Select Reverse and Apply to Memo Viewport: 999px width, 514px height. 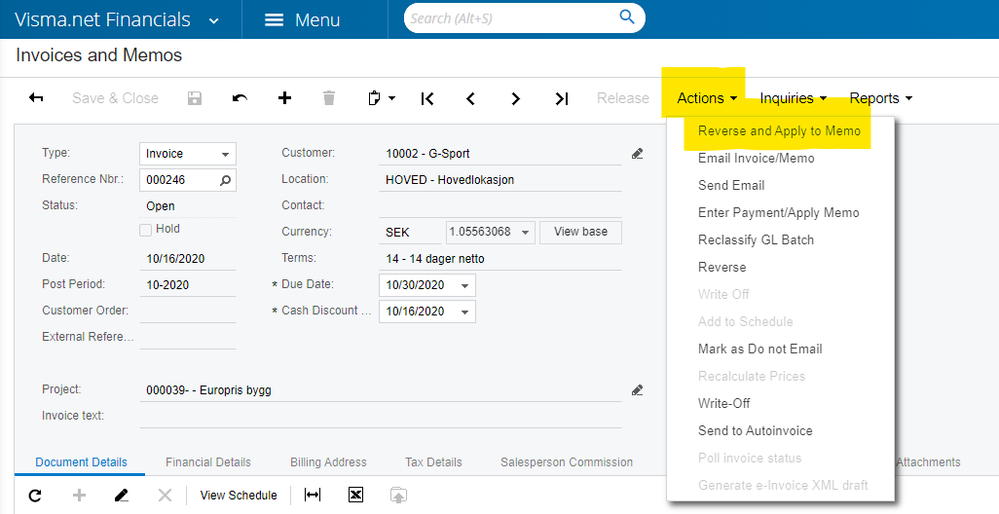[779, 131]
